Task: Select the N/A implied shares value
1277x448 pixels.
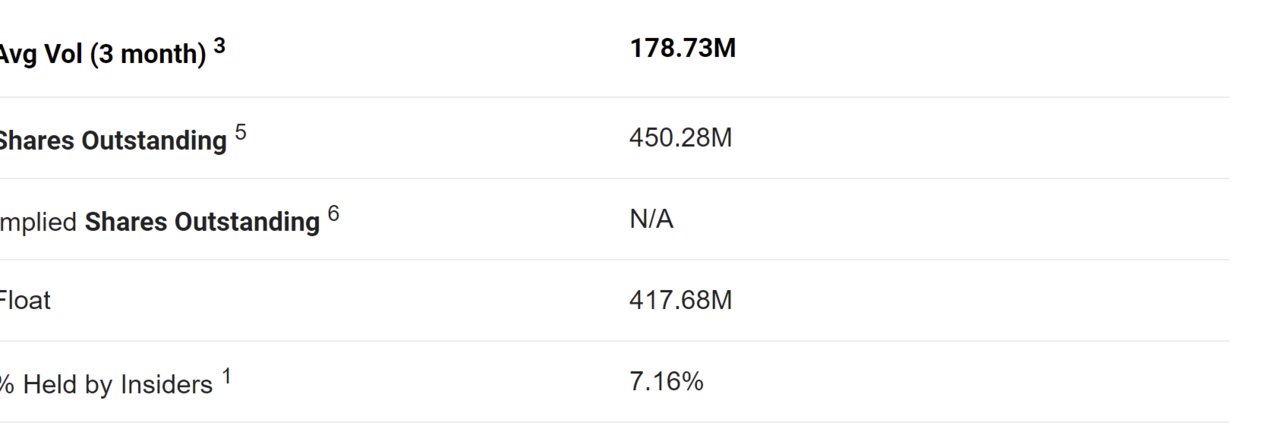Action: pyautogui.click(x=651, y=219)
